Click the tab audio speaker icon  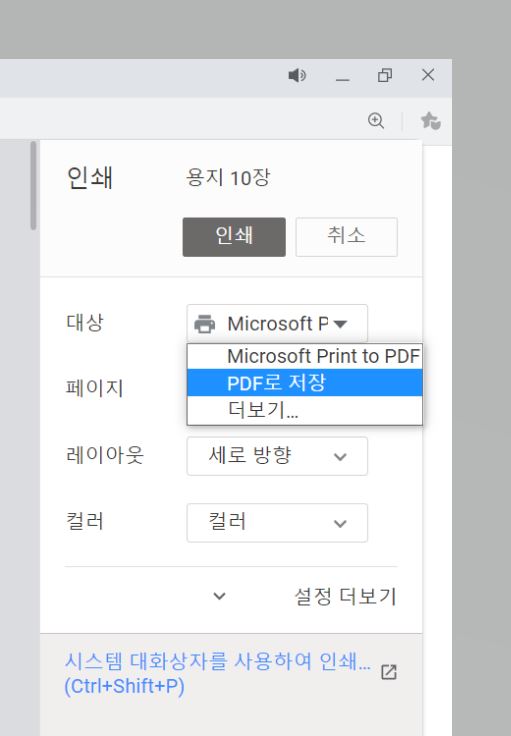297,75
